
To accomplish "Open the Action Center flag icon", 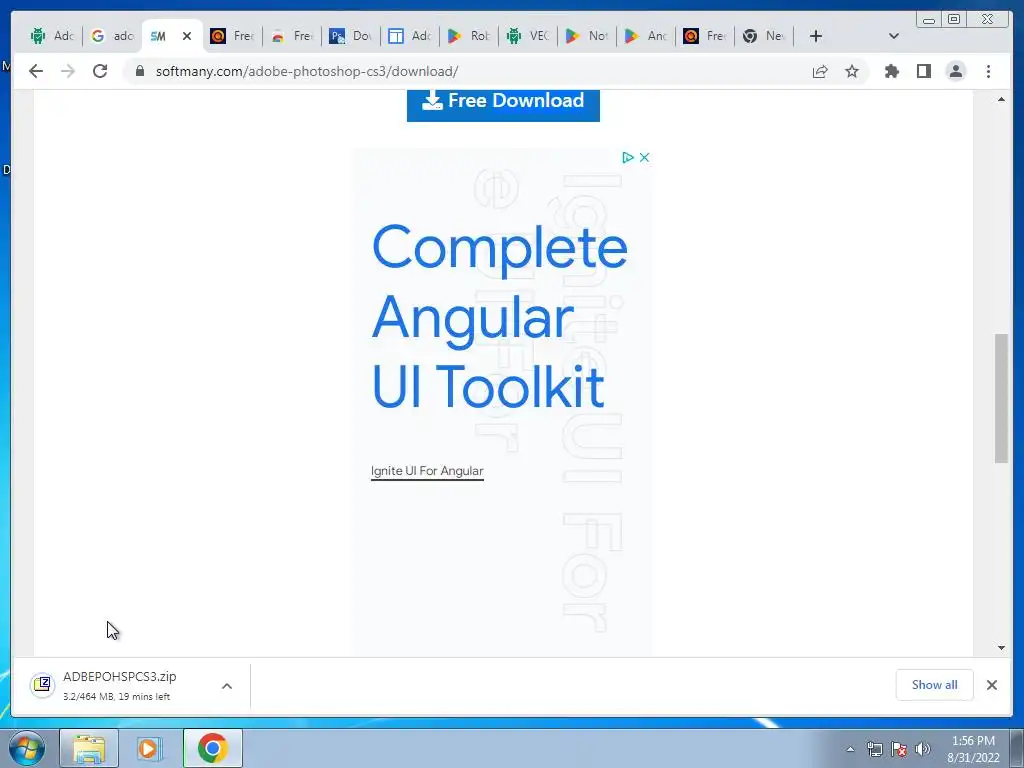I will point(899,749).
